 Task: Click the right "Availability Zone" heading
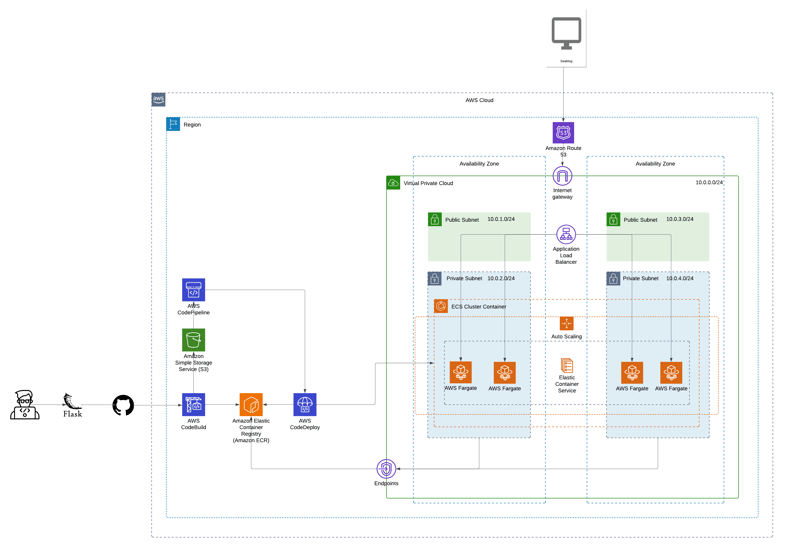[x=655, y=164]
